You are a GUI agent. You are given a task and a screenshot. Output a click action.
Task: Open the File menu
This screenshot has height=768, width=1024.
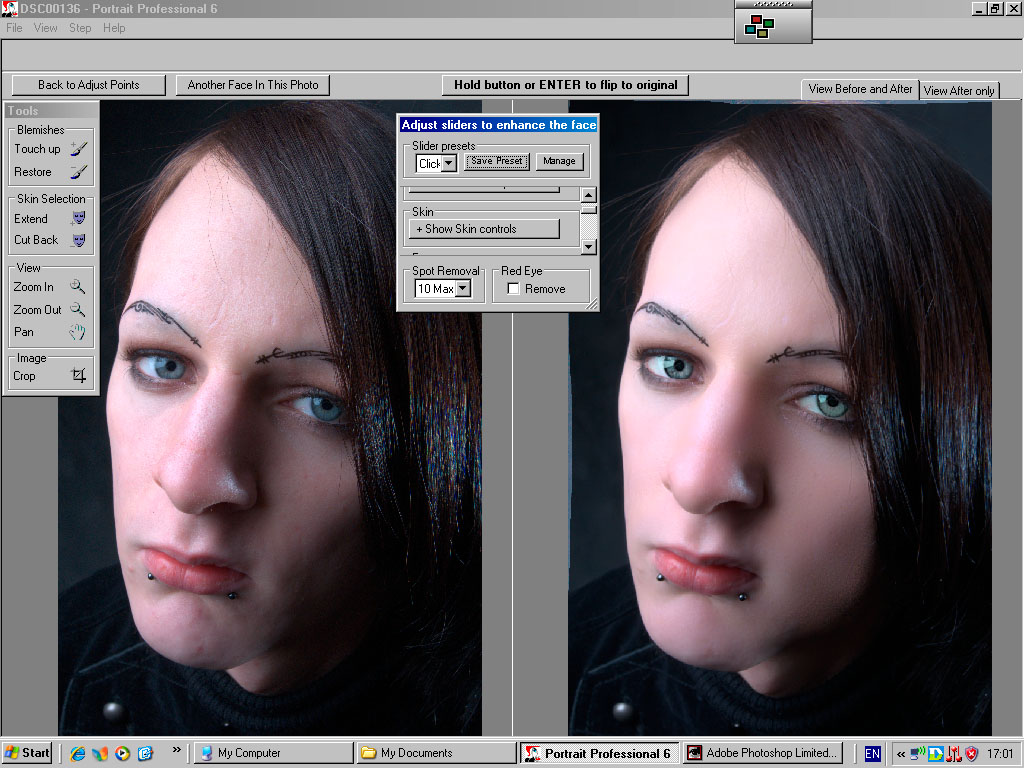pos(14,28)
